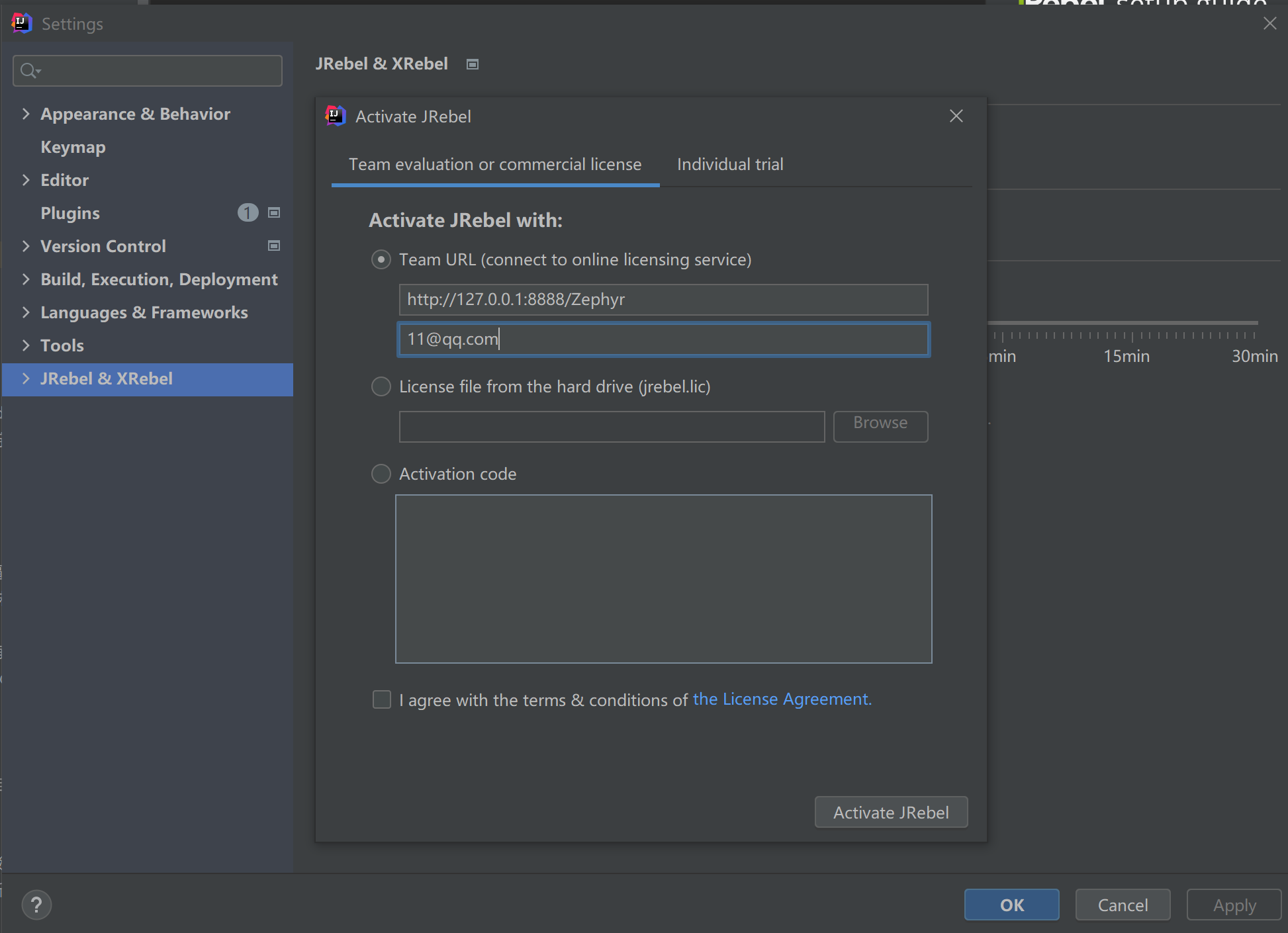This screenshot has height=933, width=1288.
Task: Click the Plugins update count badge
Action: (x=248, y=212)
